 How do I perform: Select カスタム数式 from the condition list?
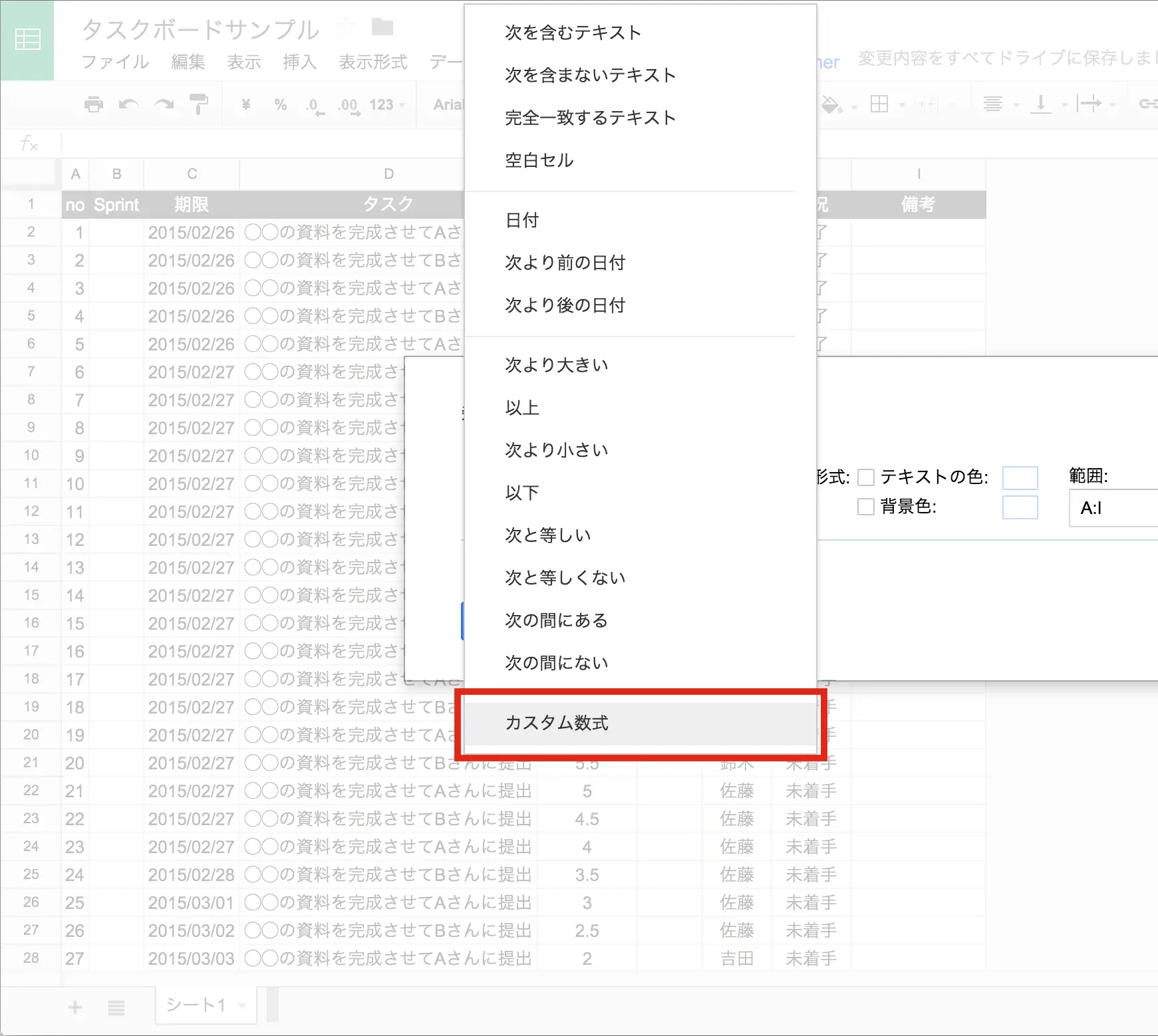click(557, 723)
